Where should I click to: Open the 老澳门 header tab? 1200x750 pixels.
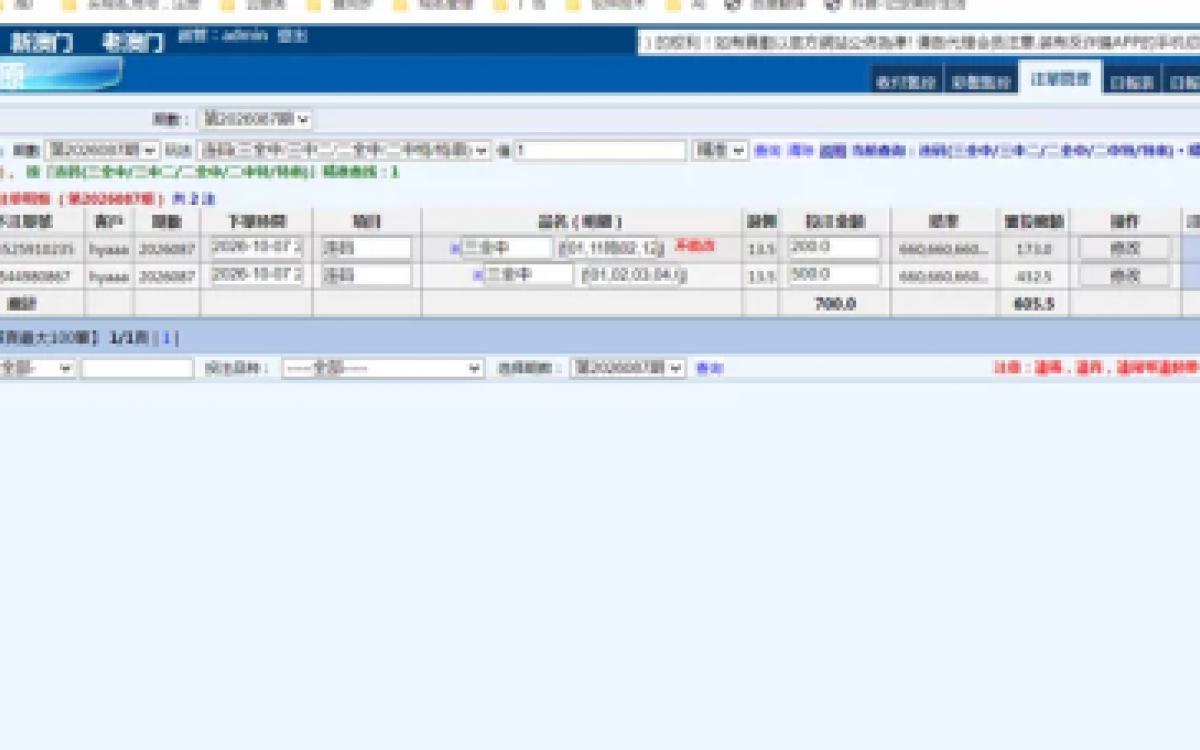pos(133,43)
